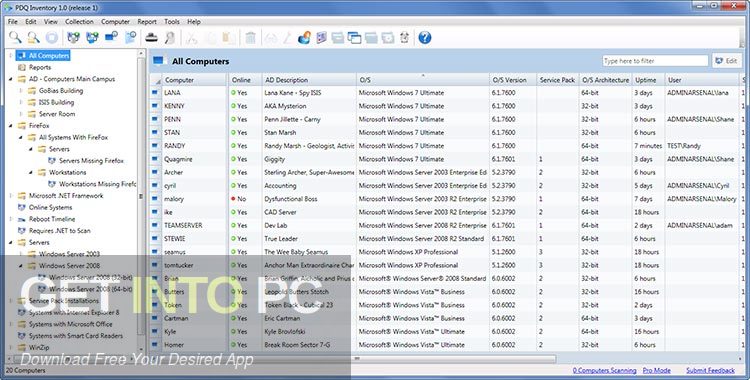Click the blue computer with clock toolbar icon
Viewport: 750px width, 380px height.
(x=111, y=36)
